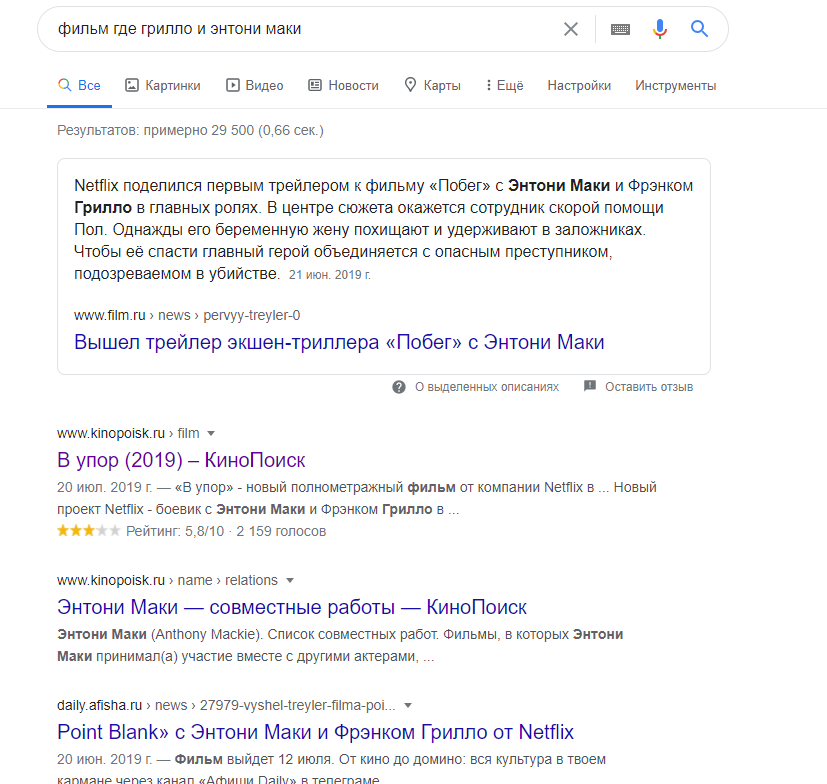The width and height of the screenshot is (827, 784).
Task: Click the www.kinopoisk.ru › name › relations breadcrumb
Action: [x=167, y=581]
